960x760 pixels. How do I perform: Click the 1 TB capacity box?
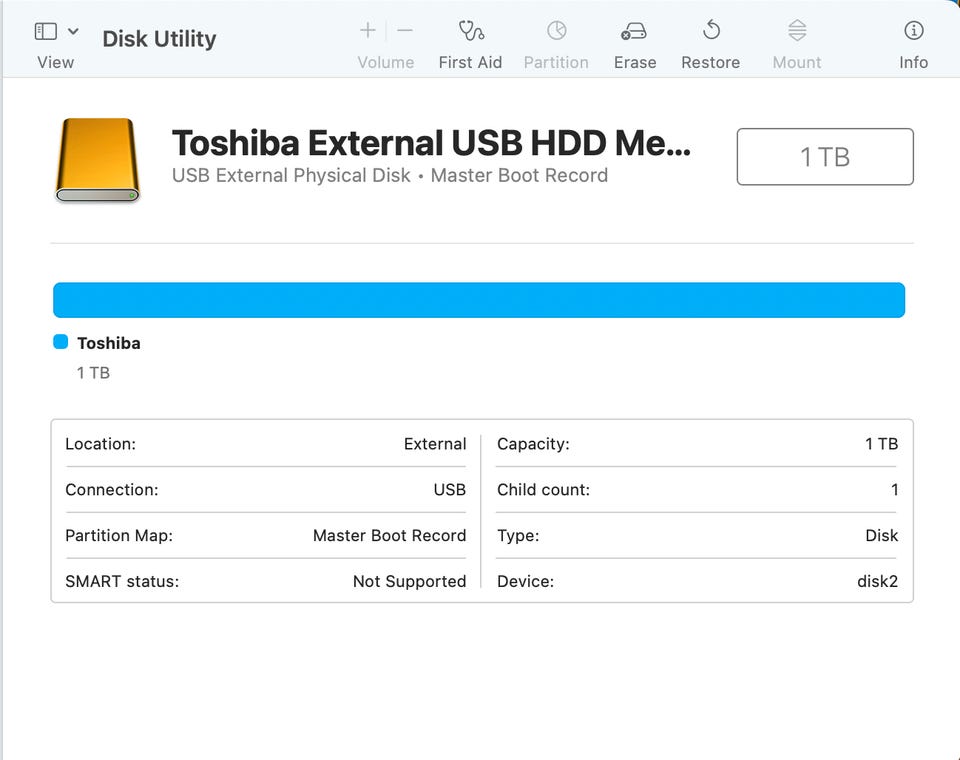point(825,157)
